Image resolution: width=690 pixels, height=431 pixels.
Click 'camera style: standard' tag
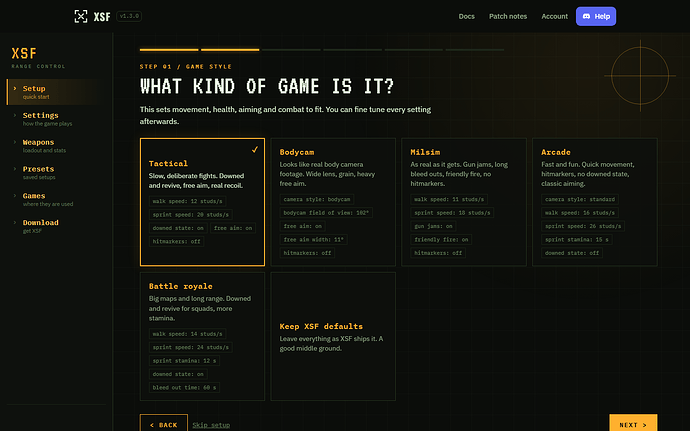pyautogui.click(x=580, y=199)
